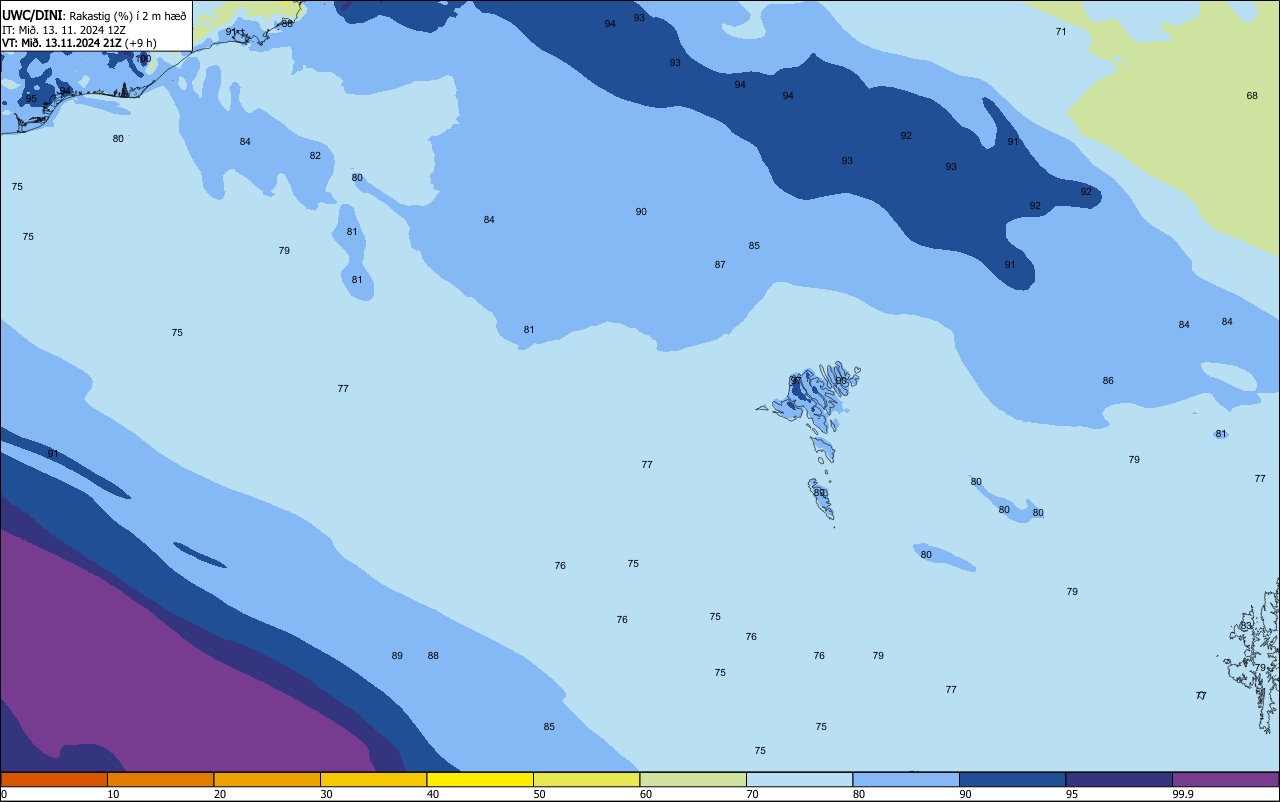Click the golden 30–40 legend swatch
This screenshot has width=1280, height=802.
pos(373,779)
